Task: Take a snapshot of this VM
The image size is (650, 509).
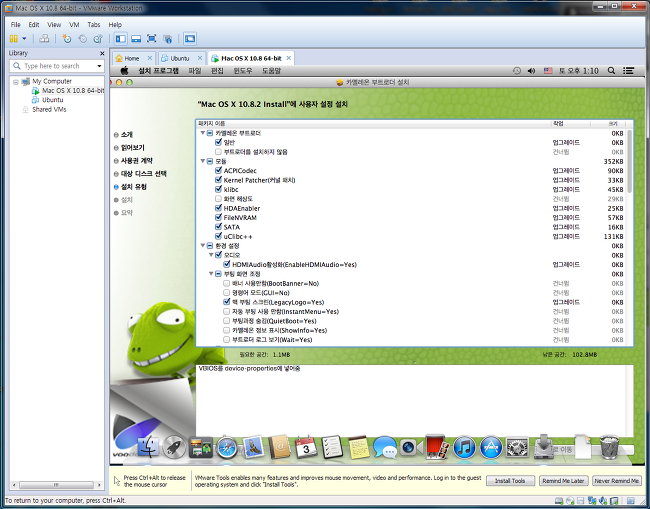Action: [x=67, y=39]
